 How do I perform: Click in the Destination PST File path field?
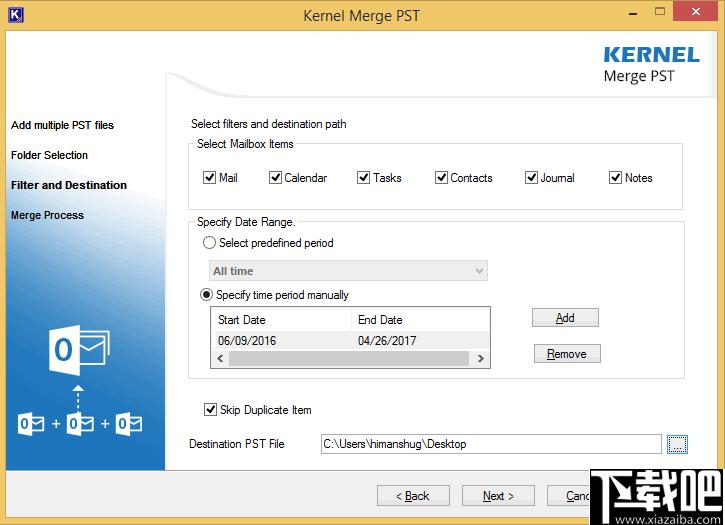[x=491, y=444]
